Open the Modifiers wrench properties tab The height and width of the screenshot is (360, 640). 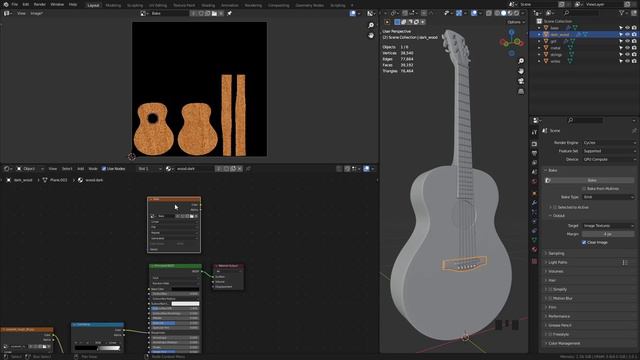[x=534, y=203]
